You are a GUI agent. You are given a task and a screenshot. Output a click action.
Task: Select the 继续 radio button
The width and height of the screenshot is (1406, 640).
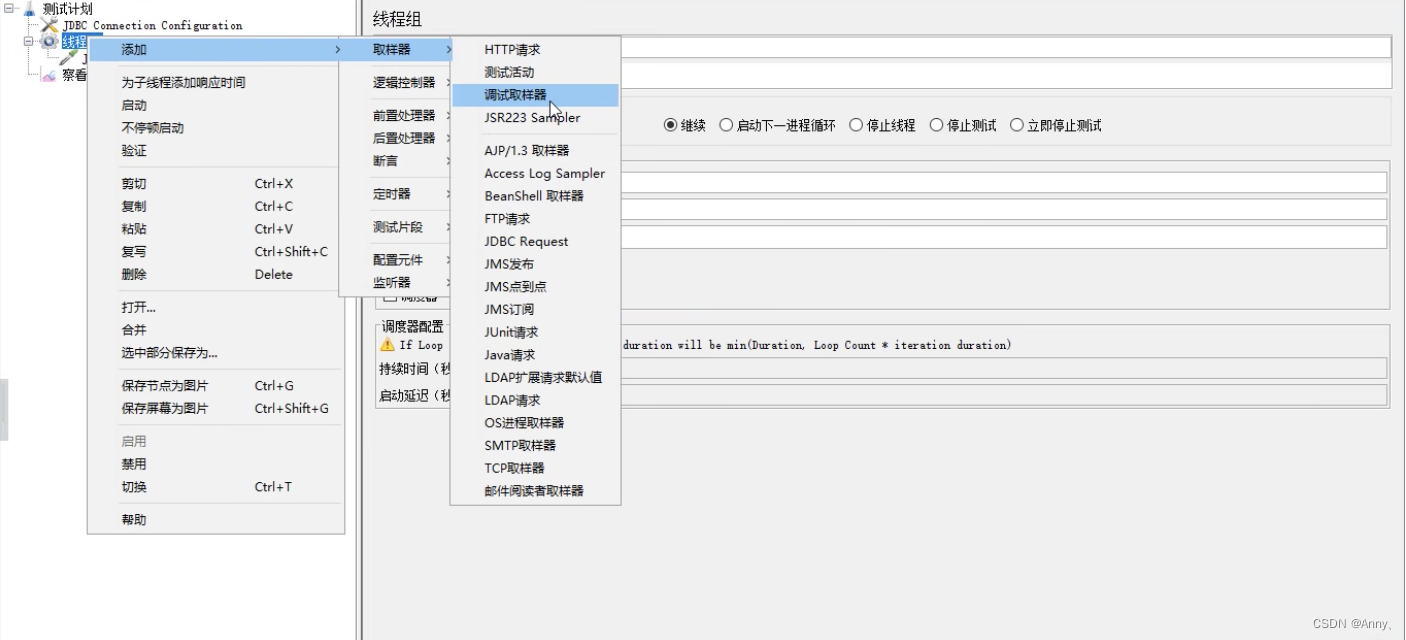671,125
